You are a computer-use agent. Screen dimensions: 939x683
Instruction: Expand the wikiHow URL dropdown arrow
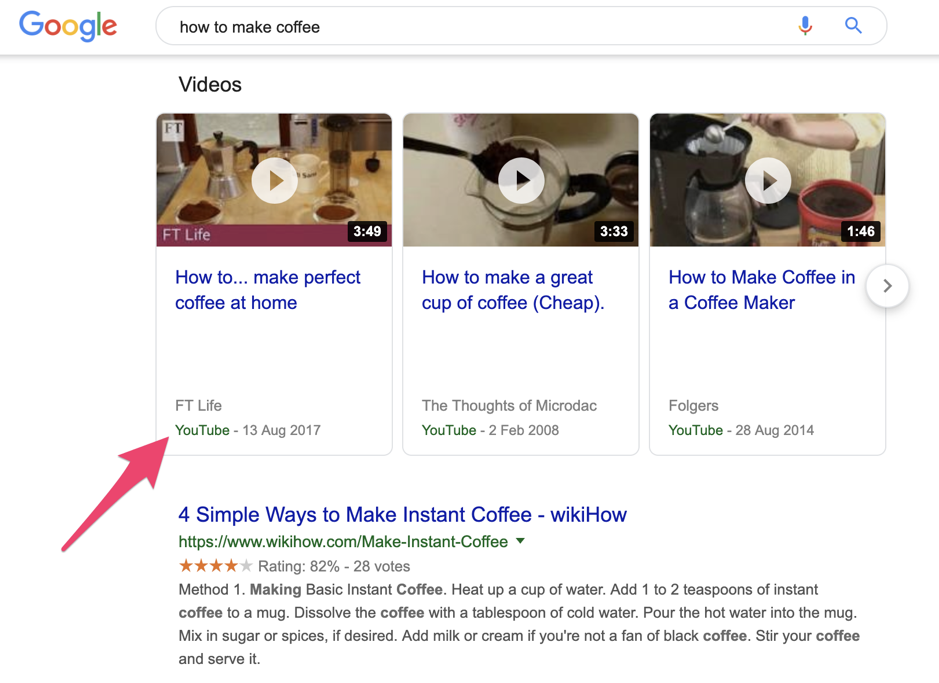[x=520, y=541]
